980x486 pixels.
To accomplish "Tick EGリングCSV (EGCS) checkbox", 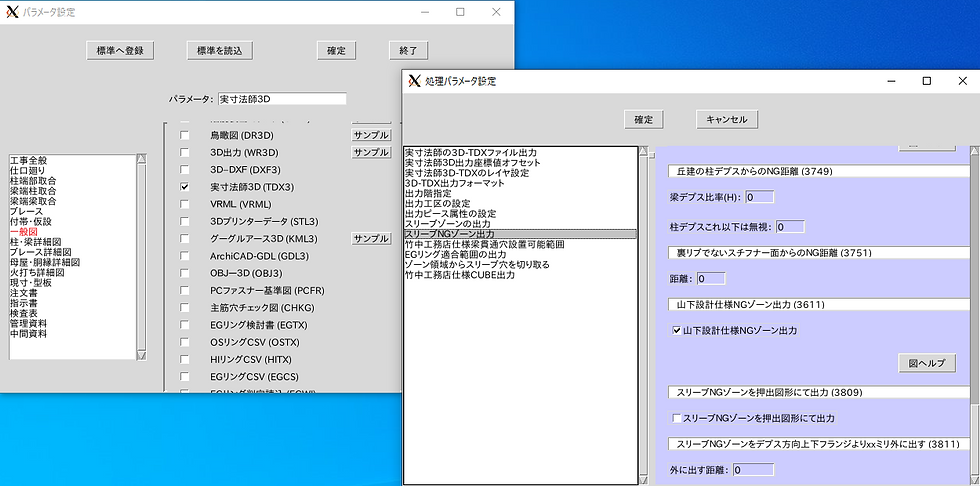I will pyautogui.click(x=184, y=377).
